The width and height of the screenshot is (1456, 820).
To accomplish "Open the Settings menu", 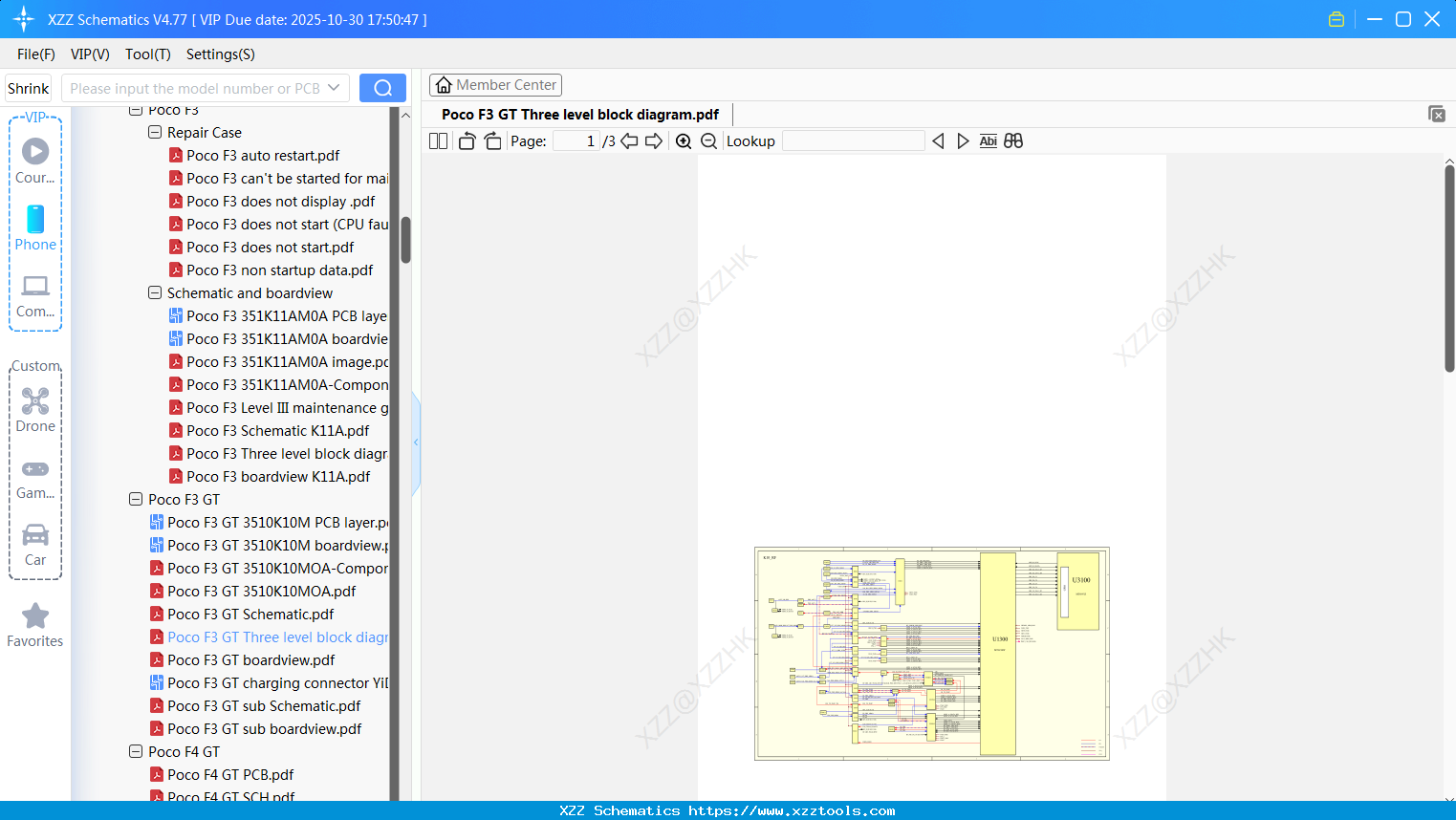I will point(220,54).
